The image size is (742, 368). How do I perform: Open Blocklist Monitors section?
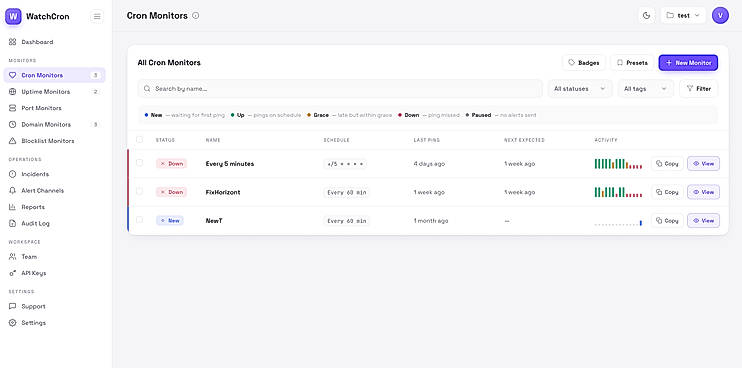point(54,141)
